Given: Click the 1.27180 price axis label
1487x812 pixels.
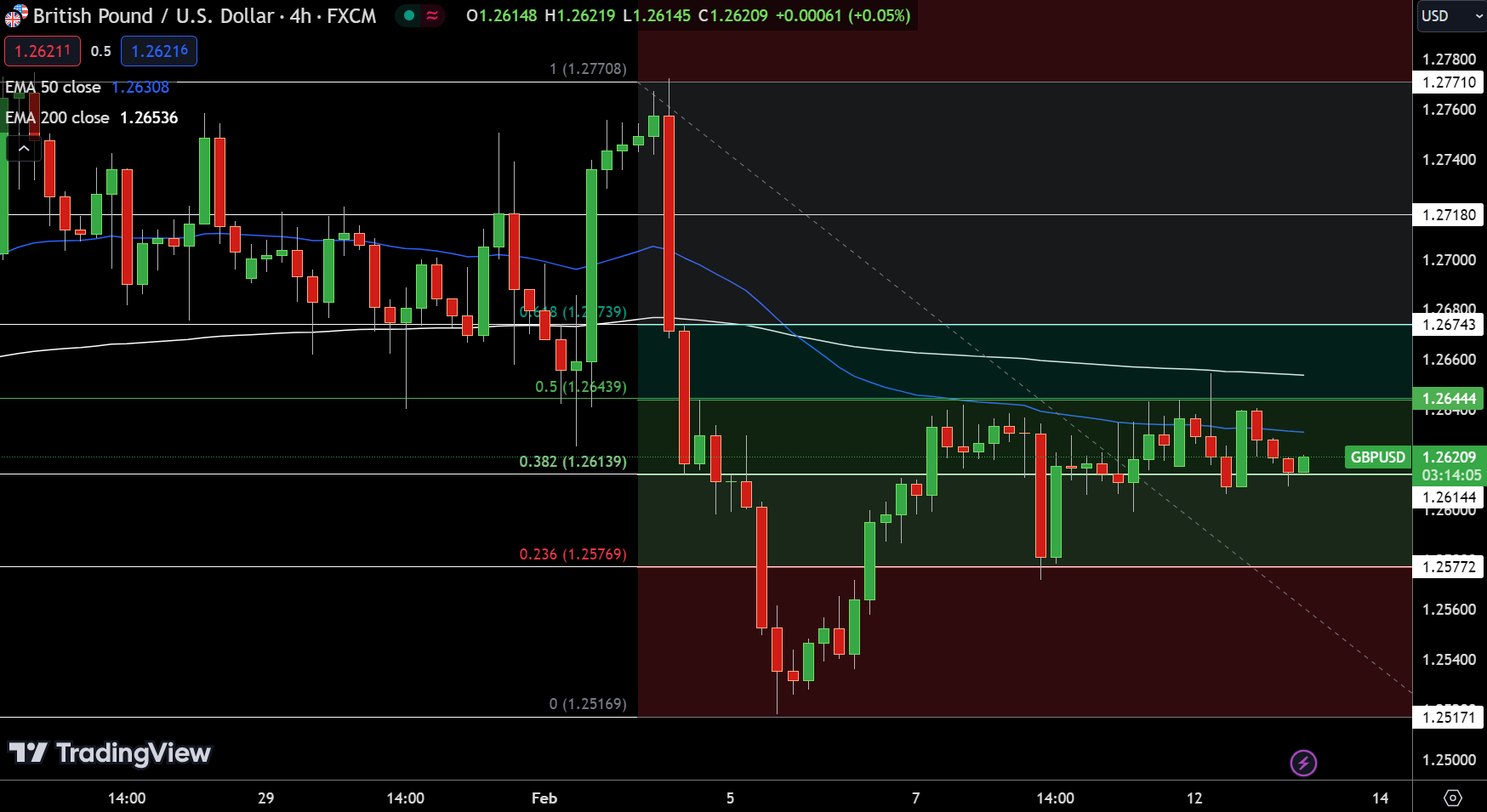Looking at the screenshot, I should point(1449,214).
